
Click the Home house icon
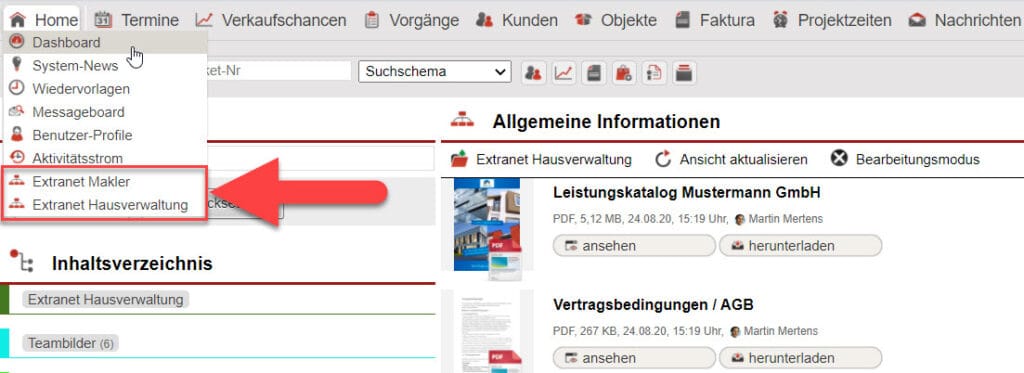tap(18, 20)
